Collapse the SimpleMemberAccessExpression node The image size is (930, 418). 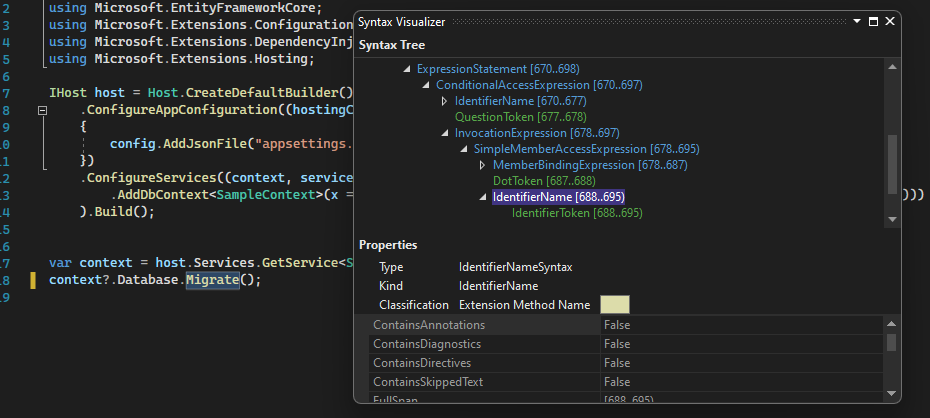464,149
